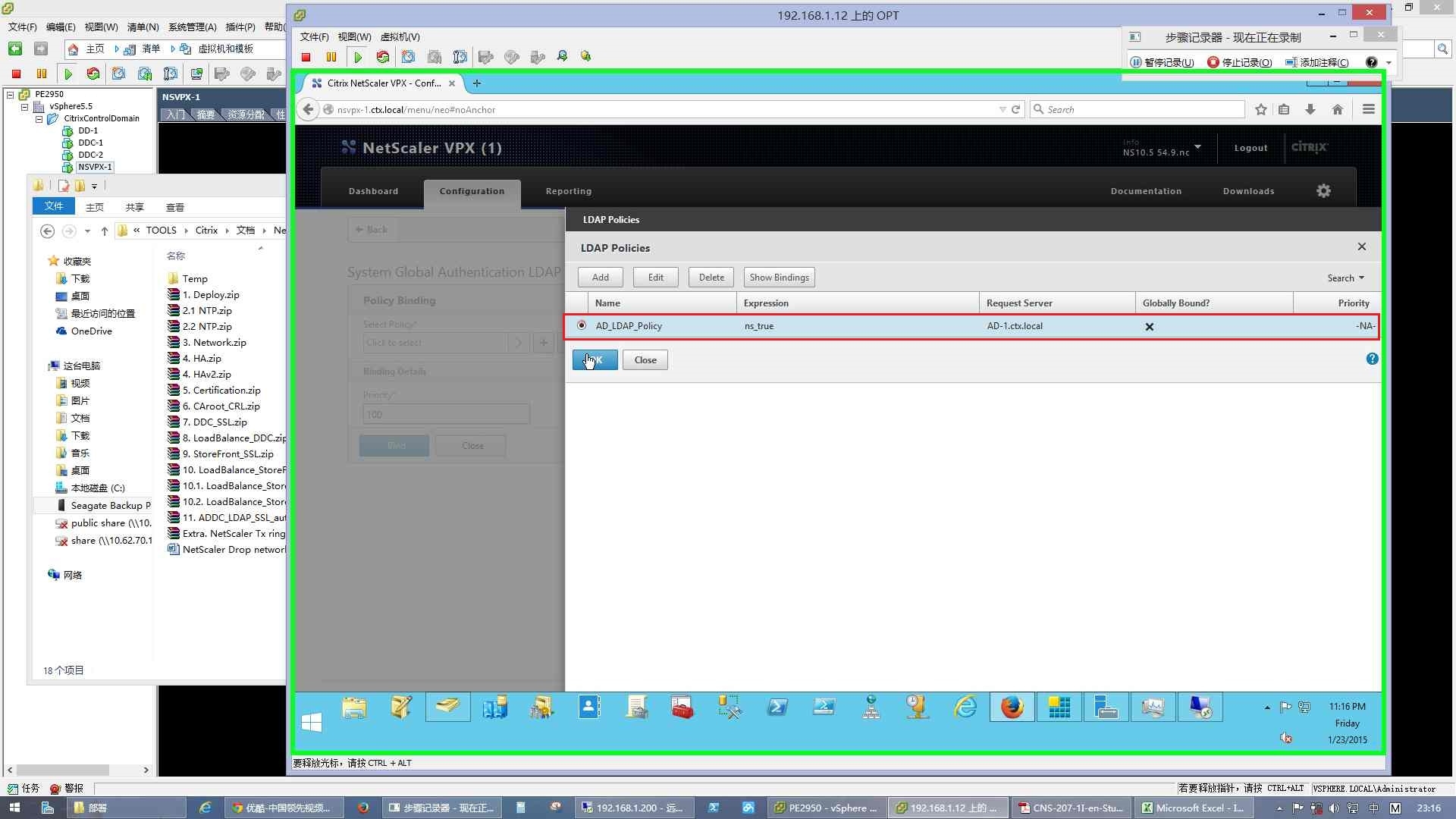Screen dimensions: 1456x819
Task: Open the Documentation link
Action: [1146, 191]
